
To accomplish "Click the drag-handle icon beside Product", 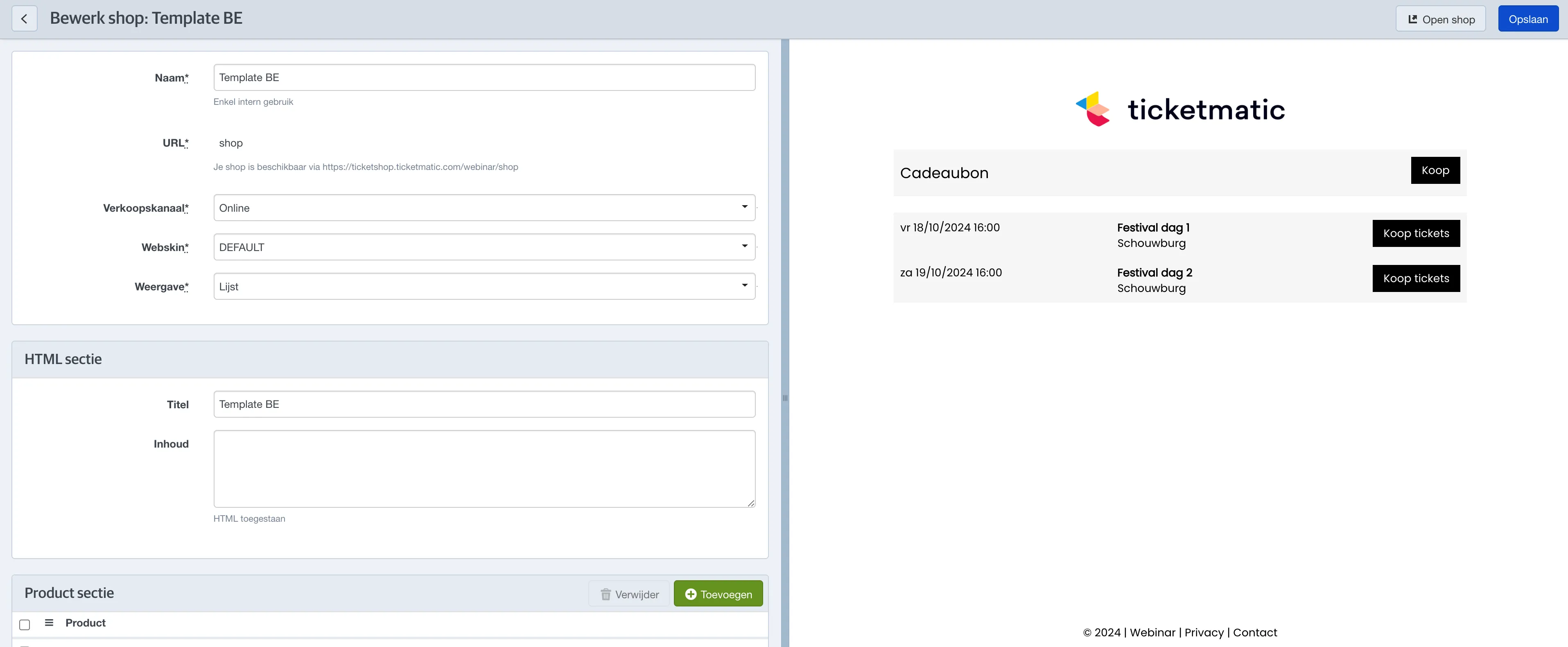I will (x=49, y=623).
